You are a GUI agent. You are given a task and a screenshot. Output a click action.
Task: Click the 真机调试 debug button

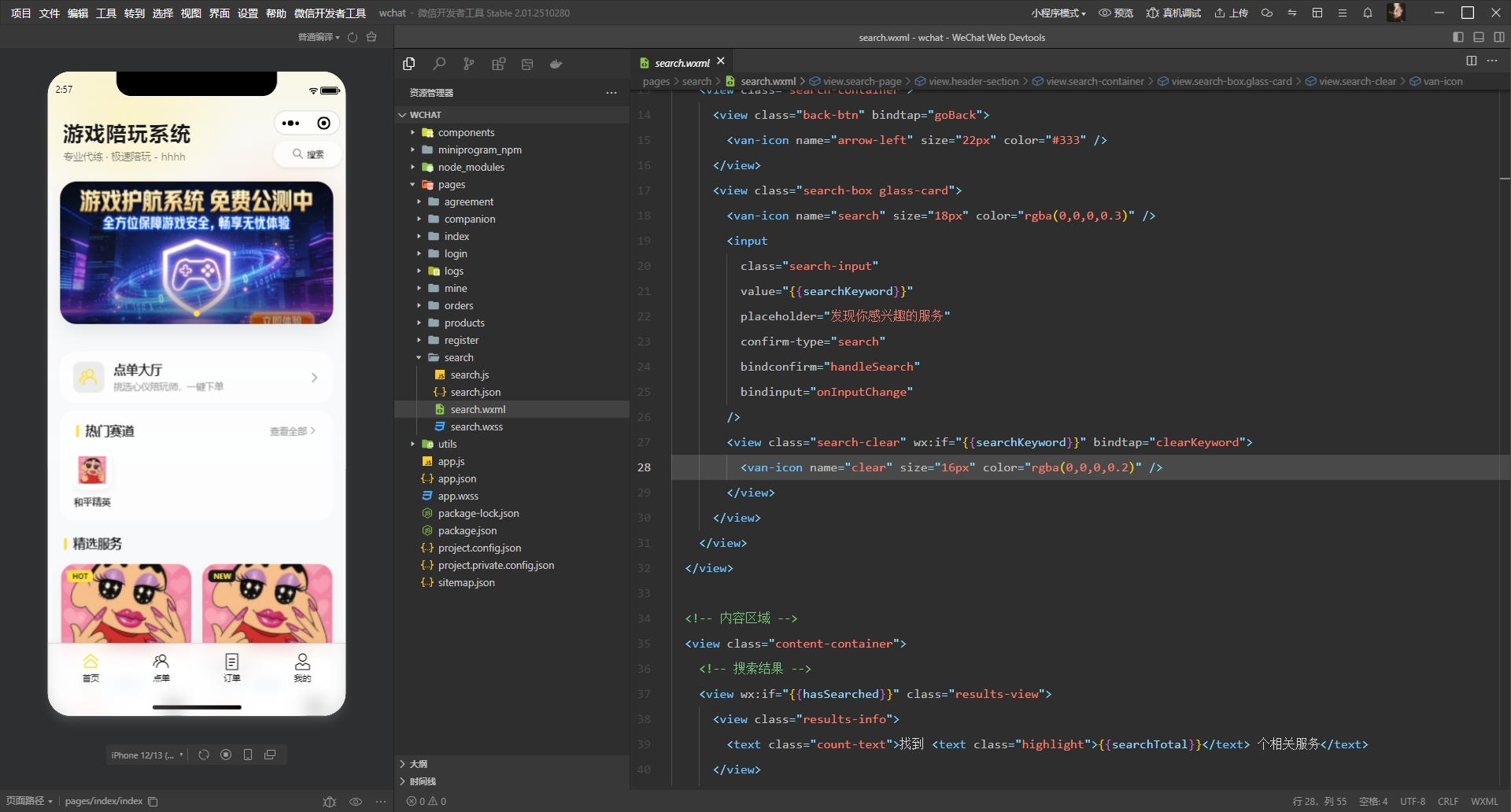[1173, 13]
